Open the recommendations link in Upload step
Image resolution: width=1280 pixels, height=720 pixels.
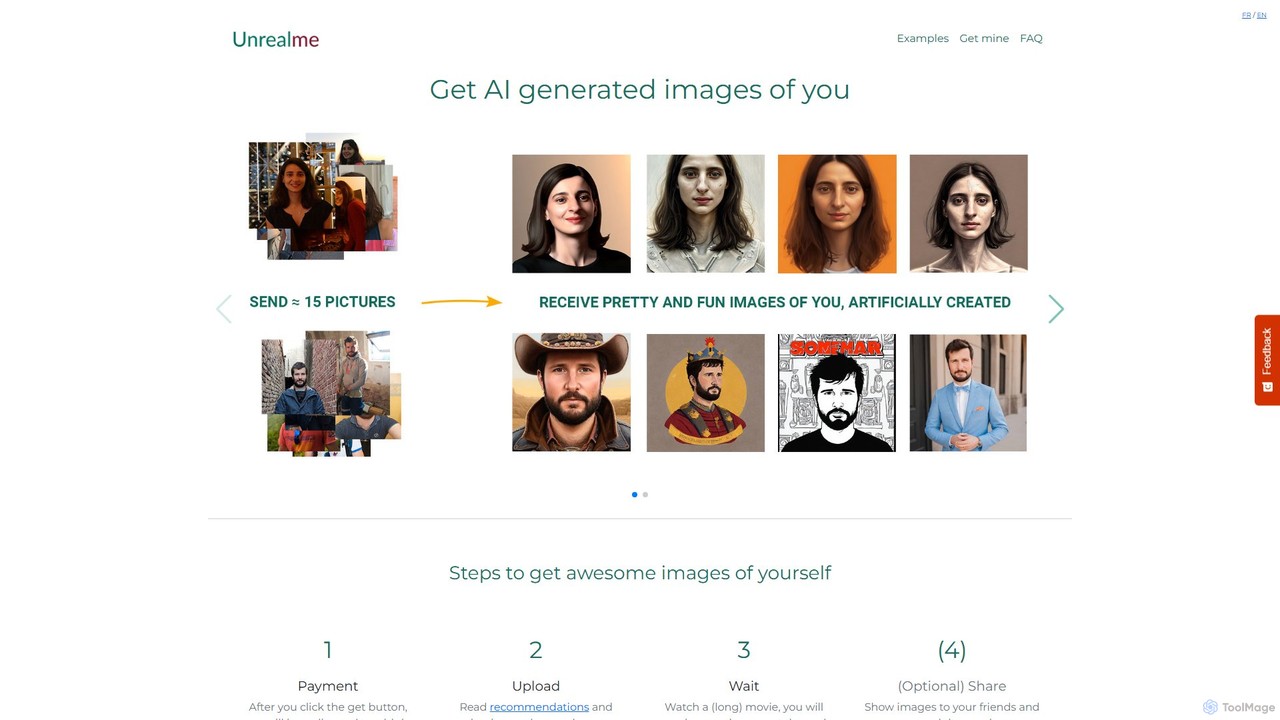539,707
